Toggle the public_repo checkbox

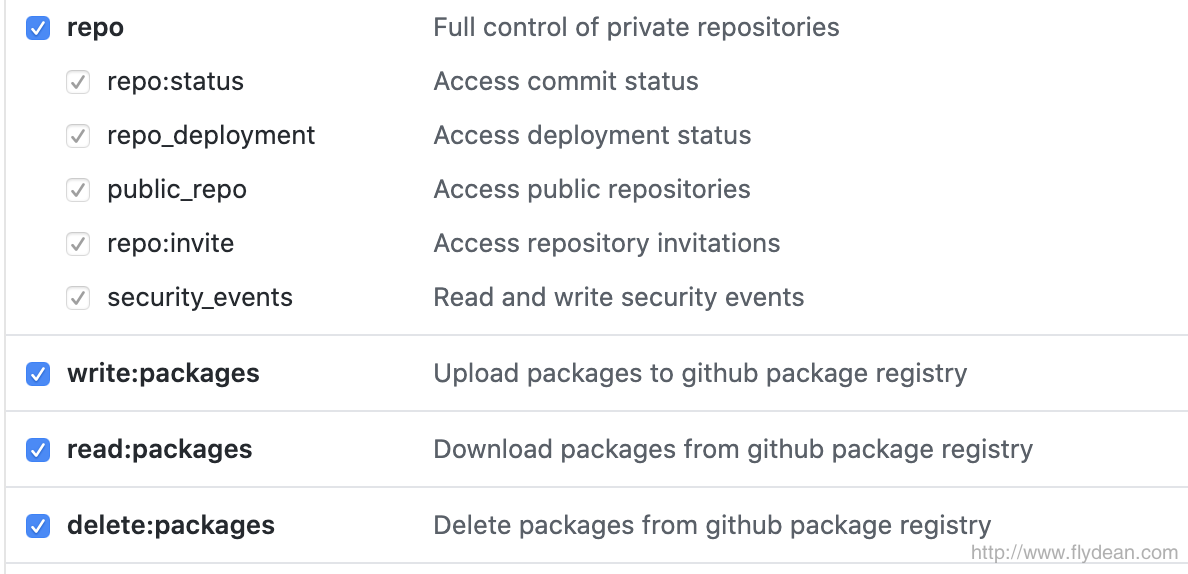coord(78,190)
